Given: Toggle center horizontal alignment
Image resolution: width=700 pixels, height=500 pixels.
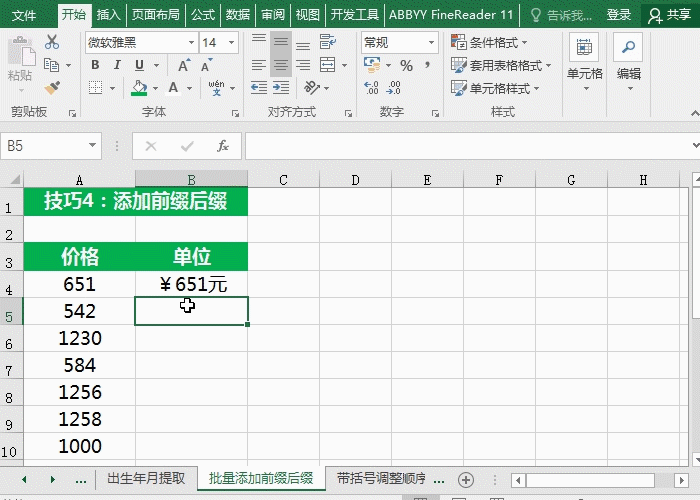Looking at the screenshot, I should point(281,66).
